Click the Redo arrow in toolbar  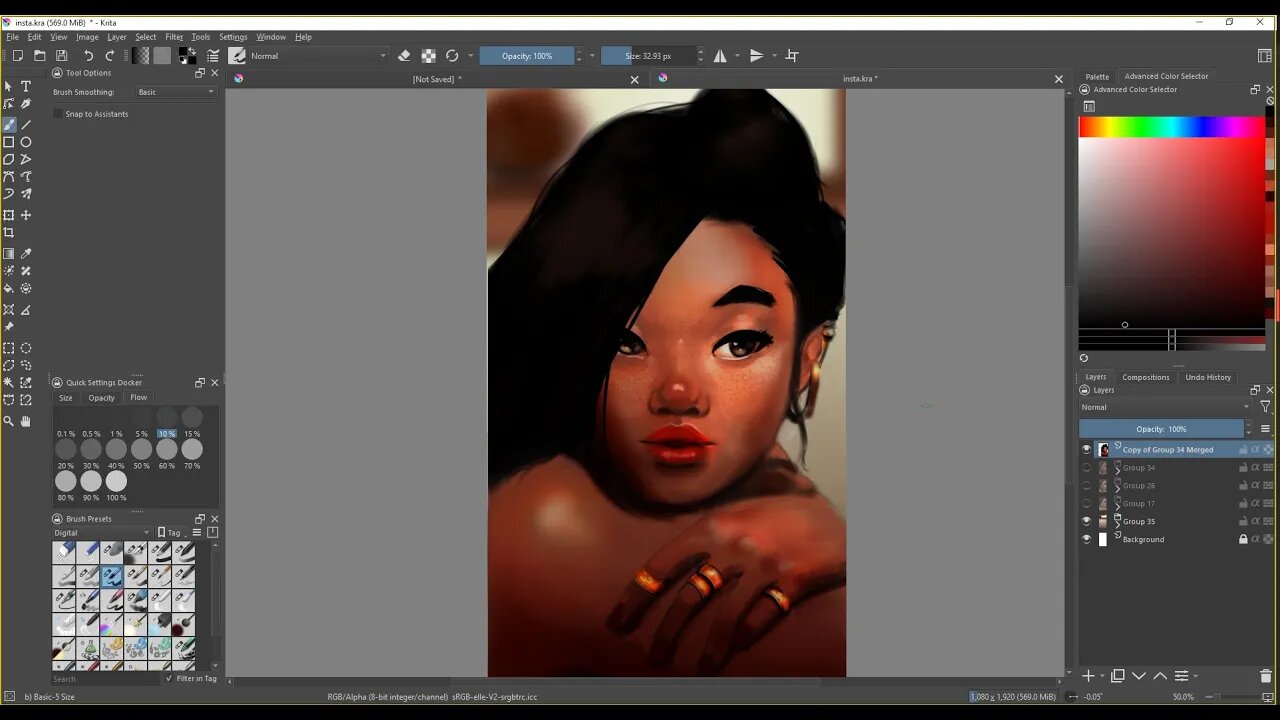(x=110, y=56)
